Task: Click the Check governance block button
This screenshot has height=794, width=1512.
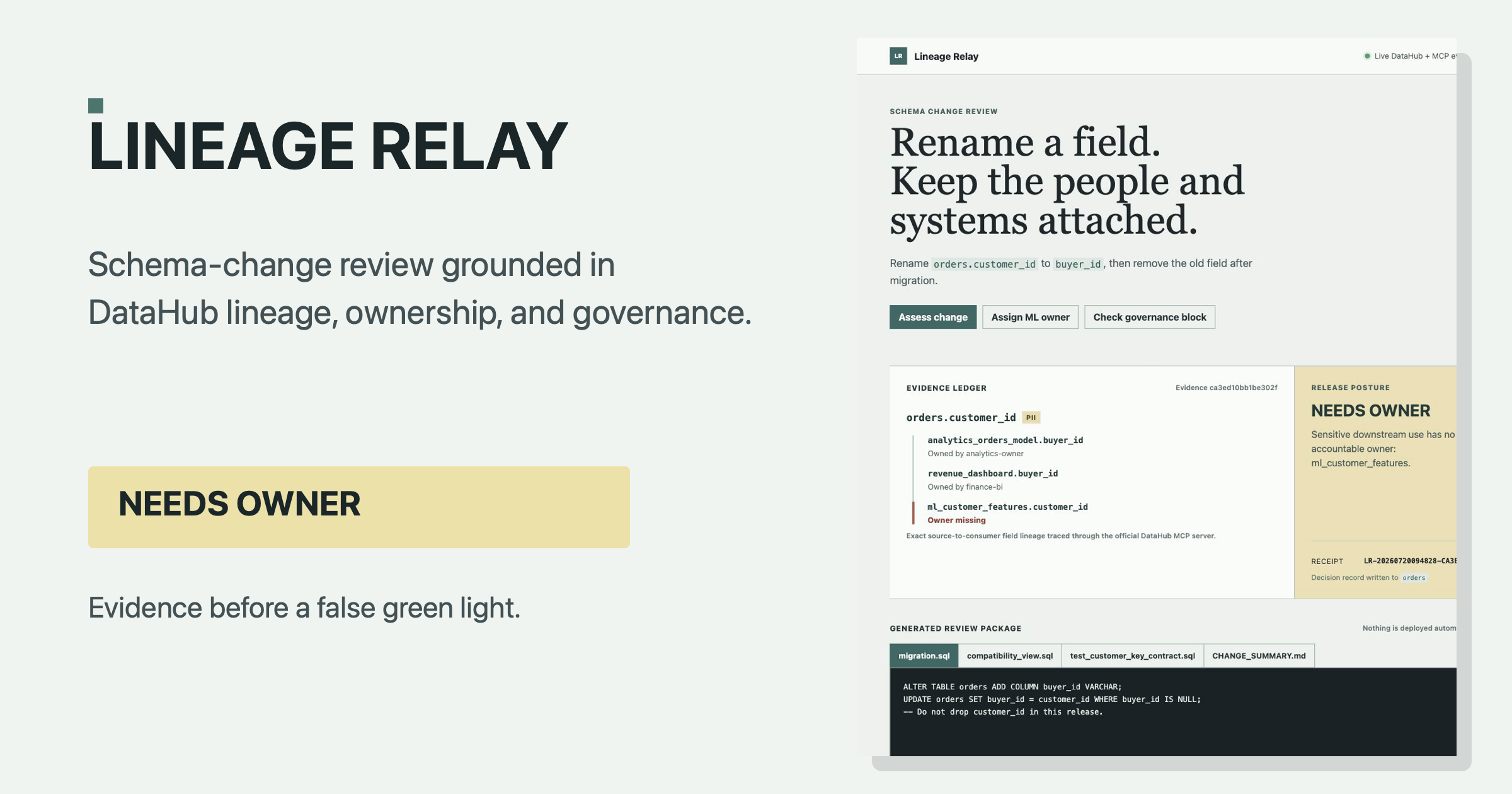Action: click(x=1150, y=317)
